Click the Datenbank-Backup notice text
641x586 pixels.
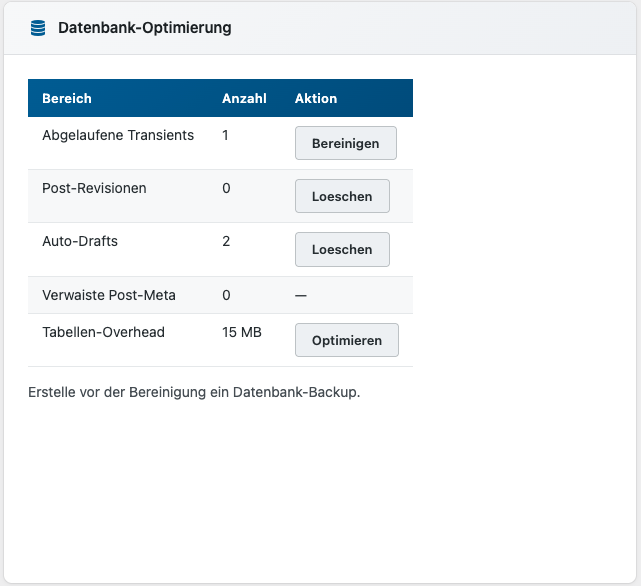194,392
